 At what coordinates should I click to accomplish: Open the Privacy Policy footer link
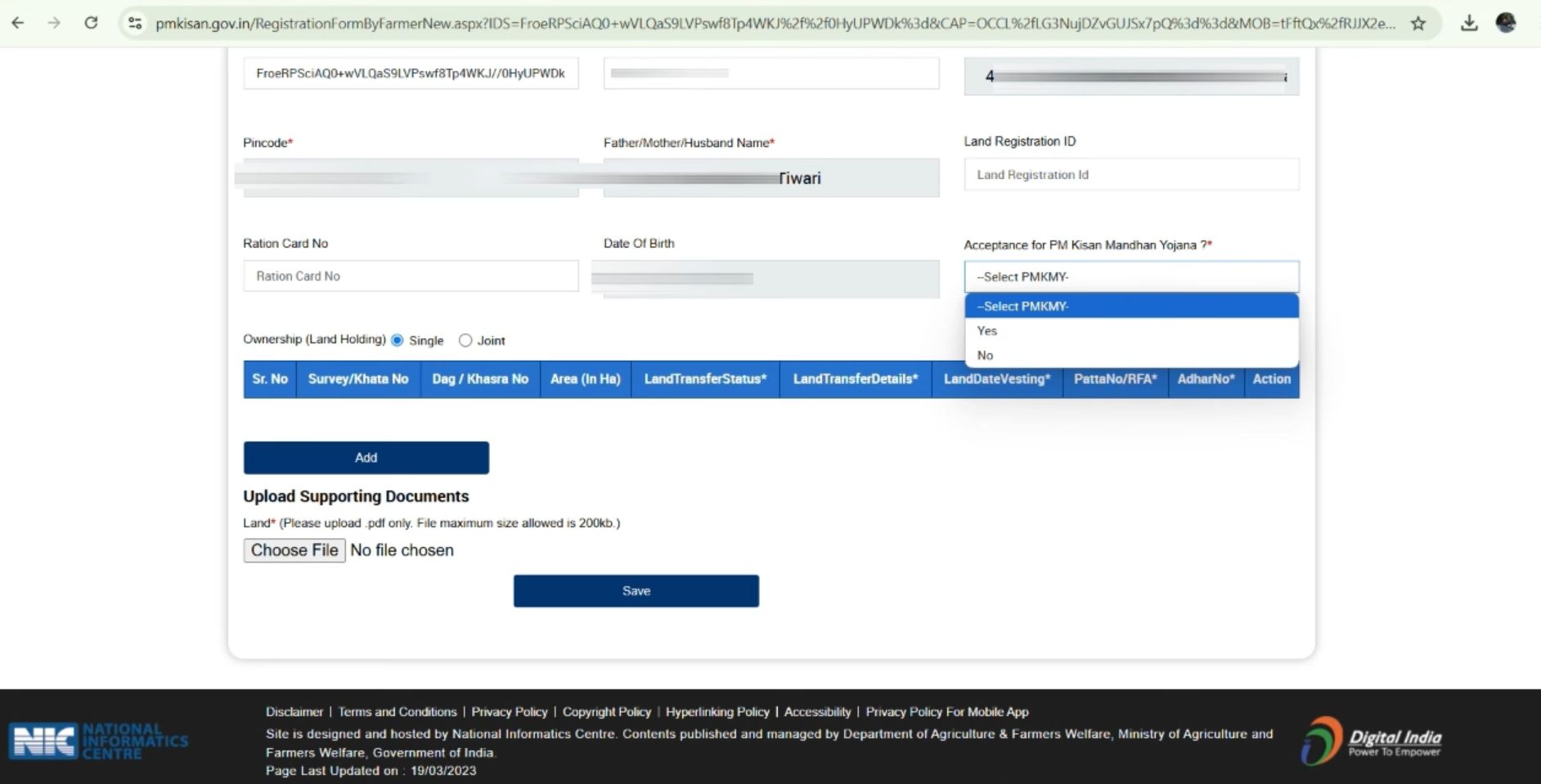tap(509, 712)
